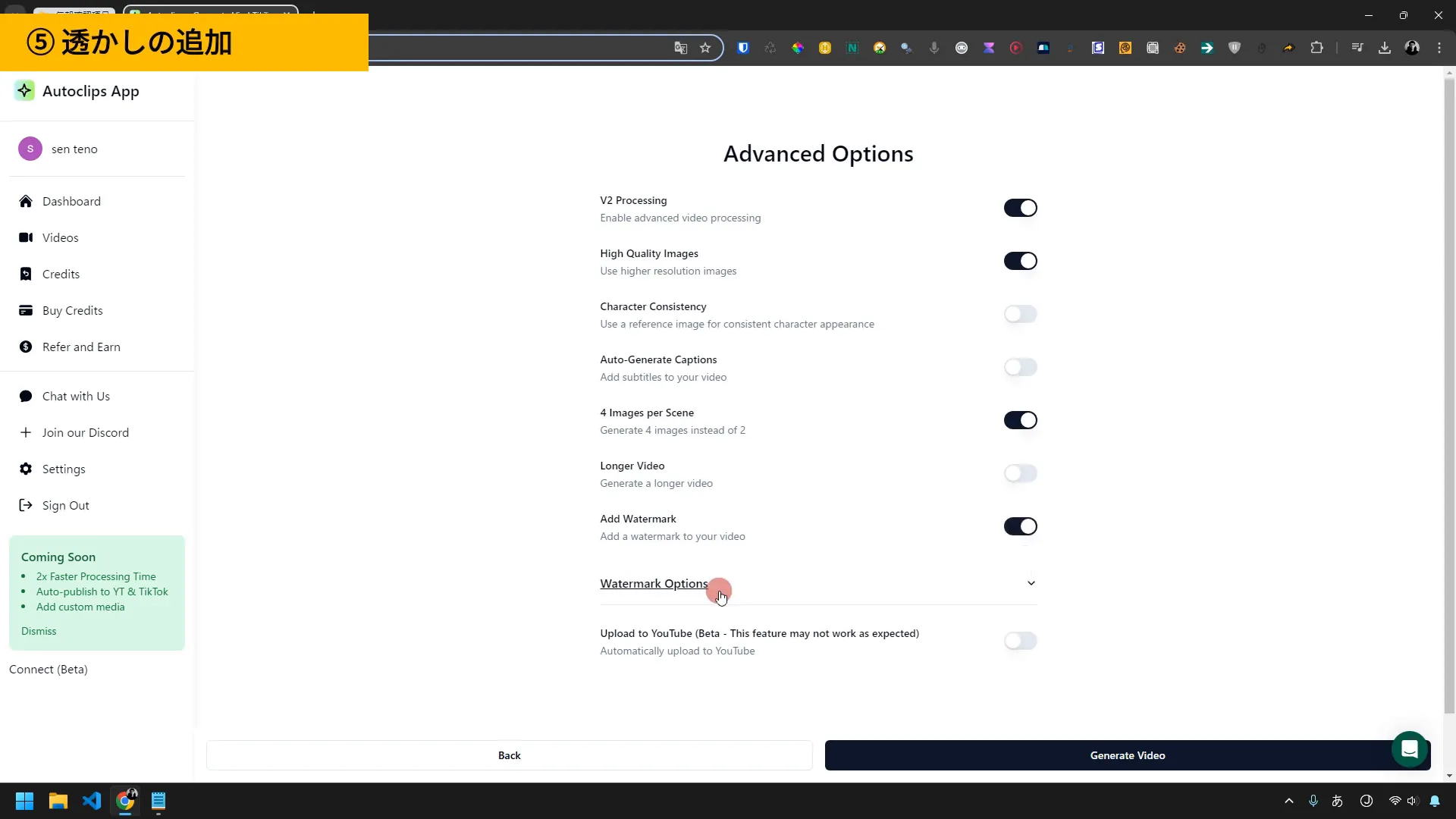Open the Dashboard section
The height and width of the screenshot is (819, 1456).
pos(72,201)
